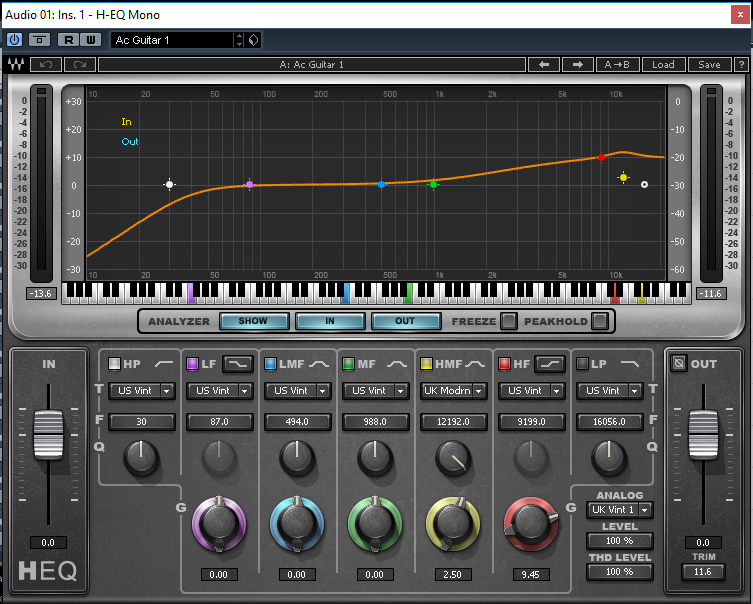This screenshot has width=753, height=604.
Task: Select the HMF bell shape icon
Action: [474, 364]
